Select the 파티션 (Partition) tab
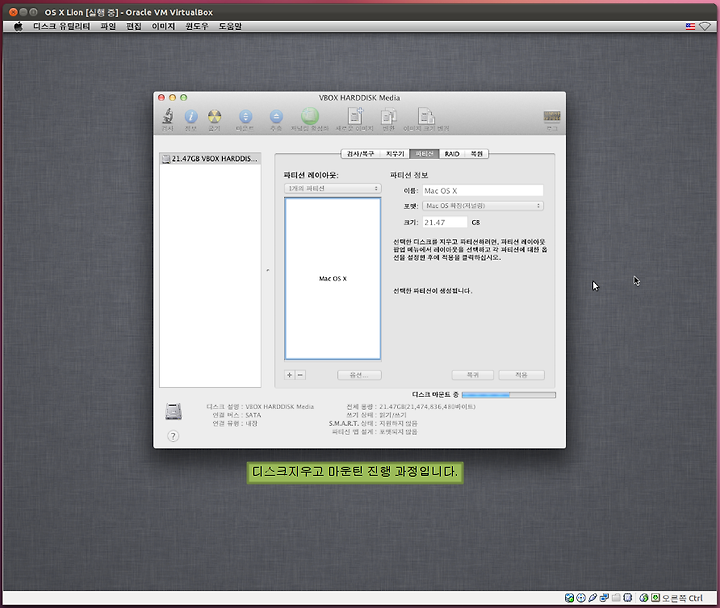 pyautogui.click(x=424, y=154)
